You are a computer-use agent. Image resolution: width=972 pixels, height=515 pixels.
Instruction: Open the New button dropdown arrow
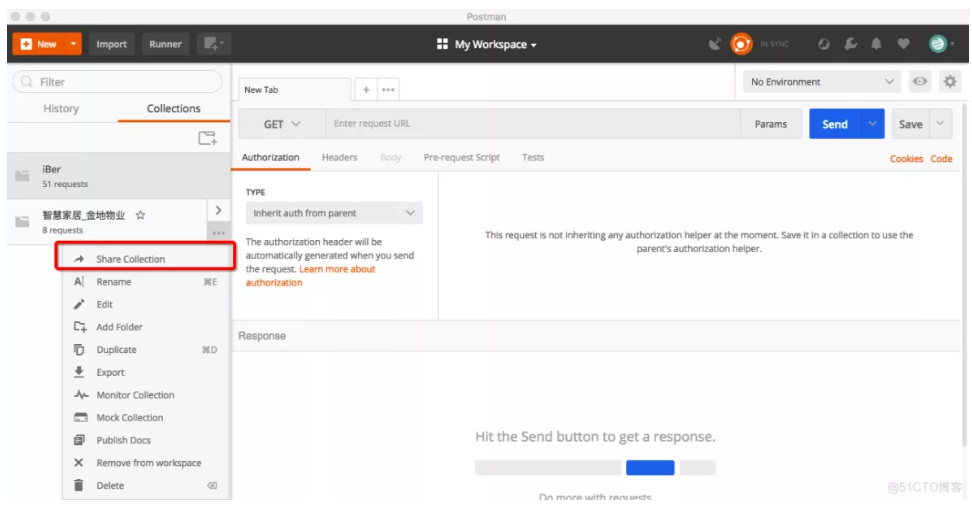click(x=74, y=44)
